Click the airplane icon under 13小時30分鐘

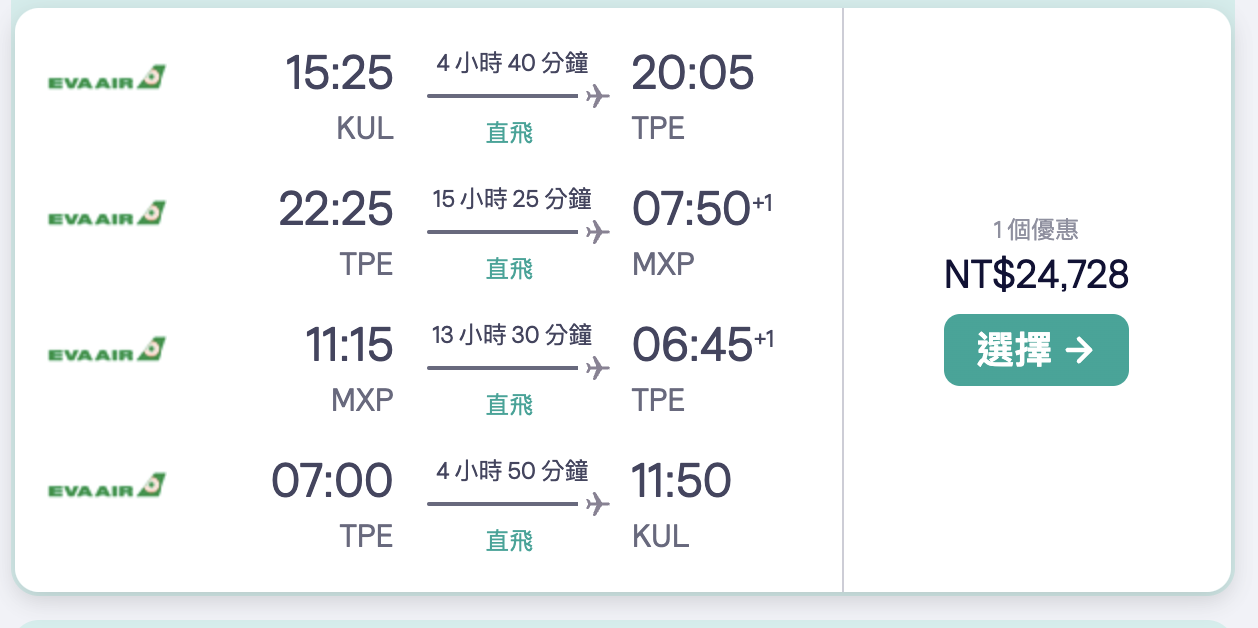(x=597, y=369)
